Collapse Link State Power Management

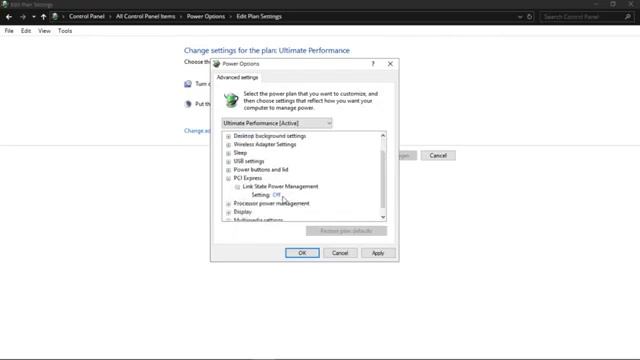238,187
